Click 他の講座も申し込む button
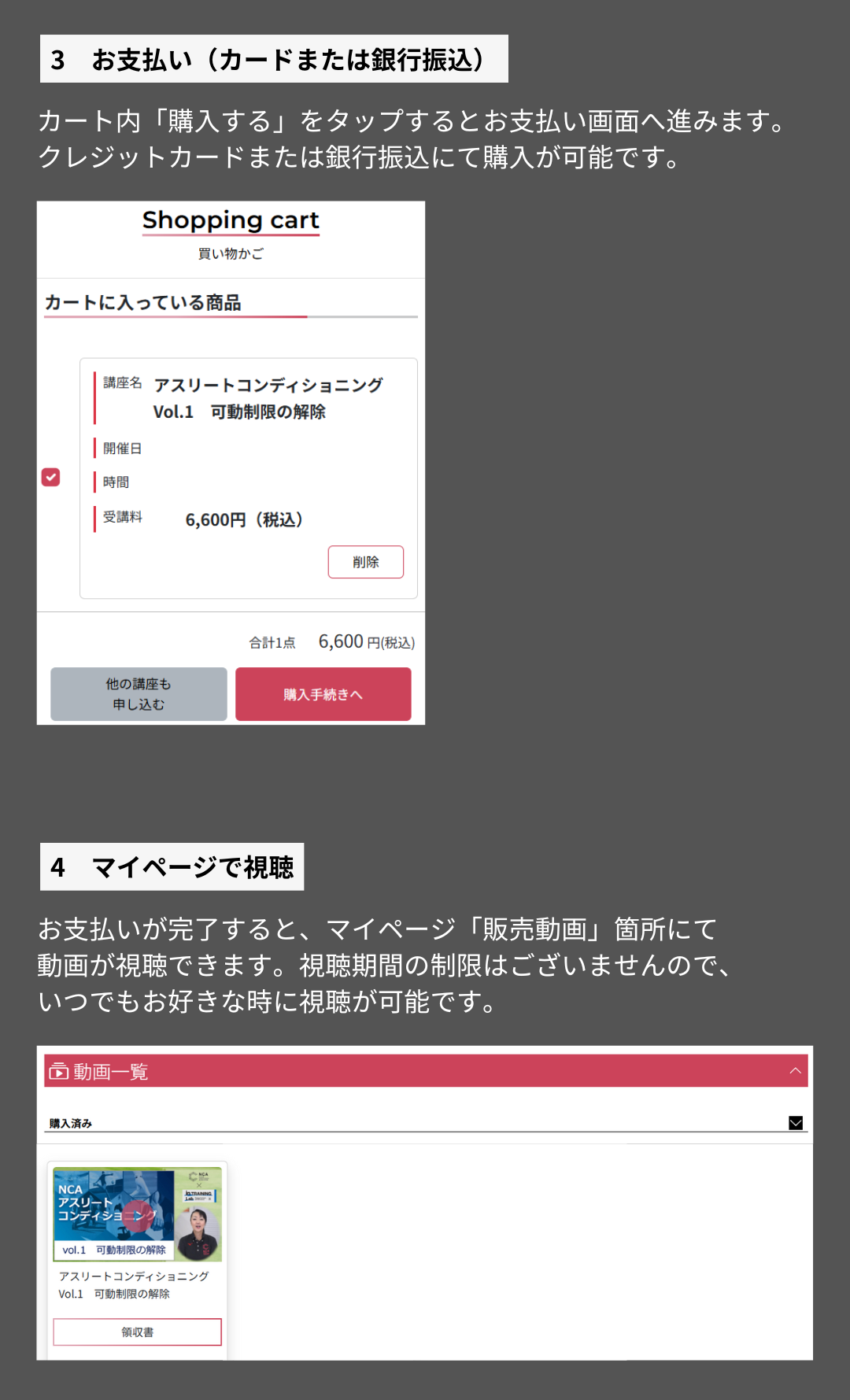Viewport: 850px width, 1400px height. 139,694
